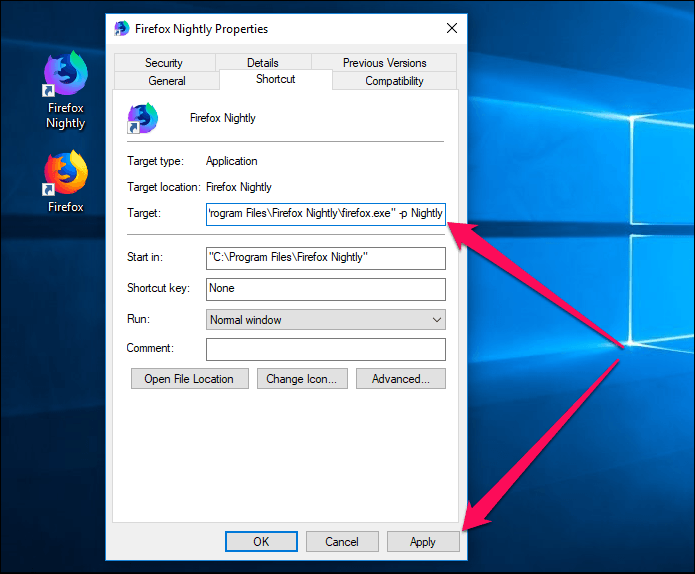695x574 pixels.
Task: Click the Comment label
Action: pos(150,348)
